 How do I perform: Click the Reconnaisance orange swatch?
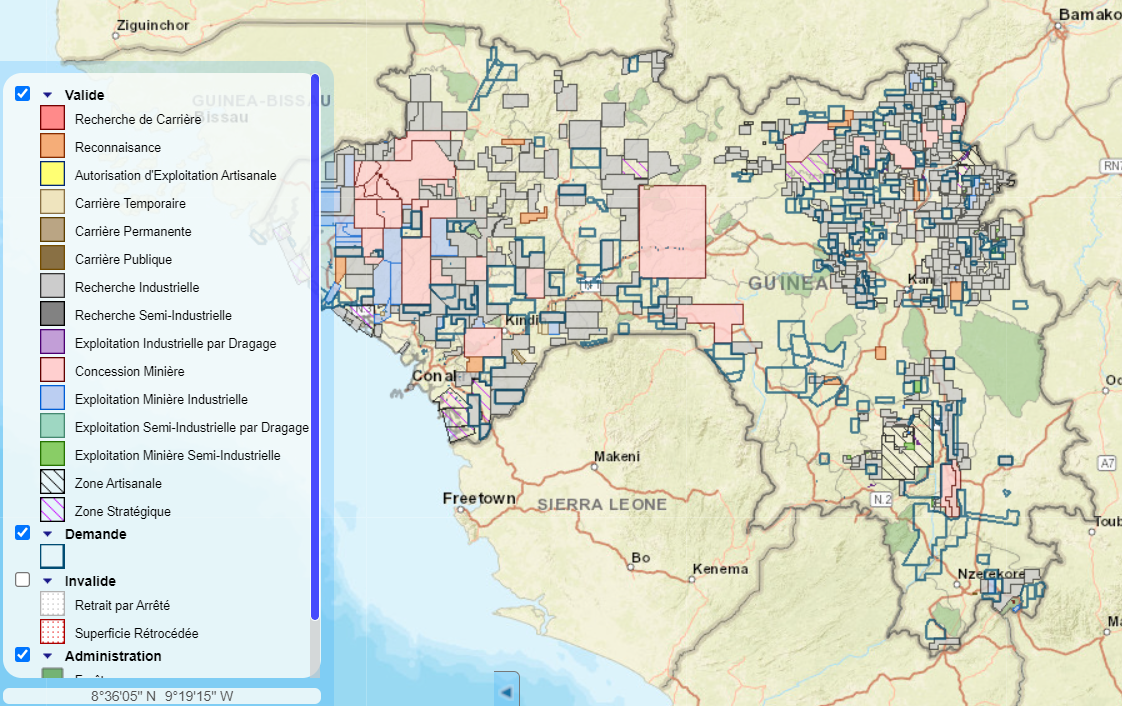(52, 146)
